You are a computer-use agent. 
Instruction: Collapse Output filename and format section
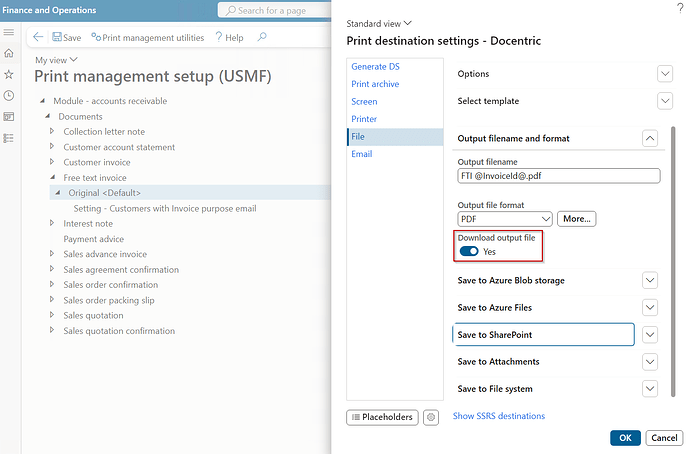pyautogui.click(x=650, y=138)
